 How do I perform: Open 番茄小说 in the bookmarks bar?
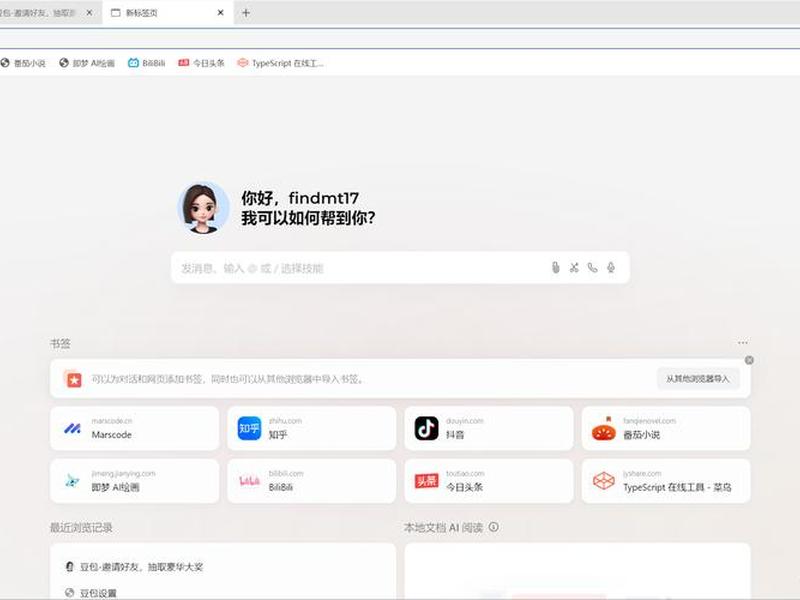pos(23,63)
